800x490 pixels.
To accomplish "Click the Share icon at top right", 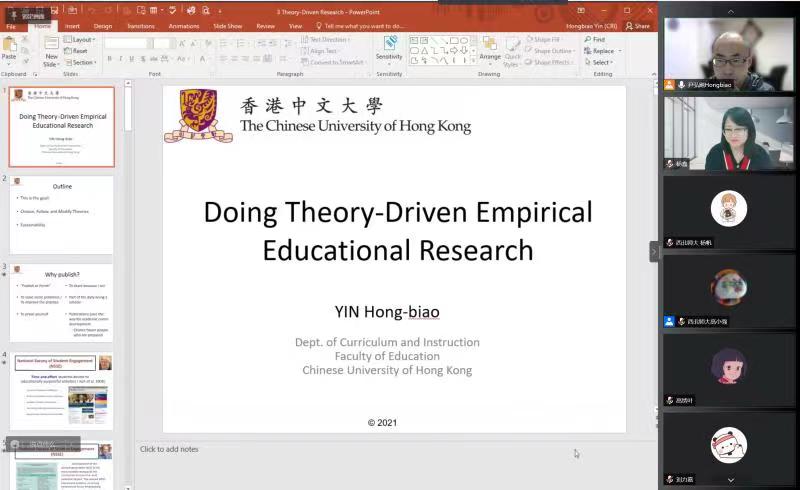I will click(x=638, y=26).
